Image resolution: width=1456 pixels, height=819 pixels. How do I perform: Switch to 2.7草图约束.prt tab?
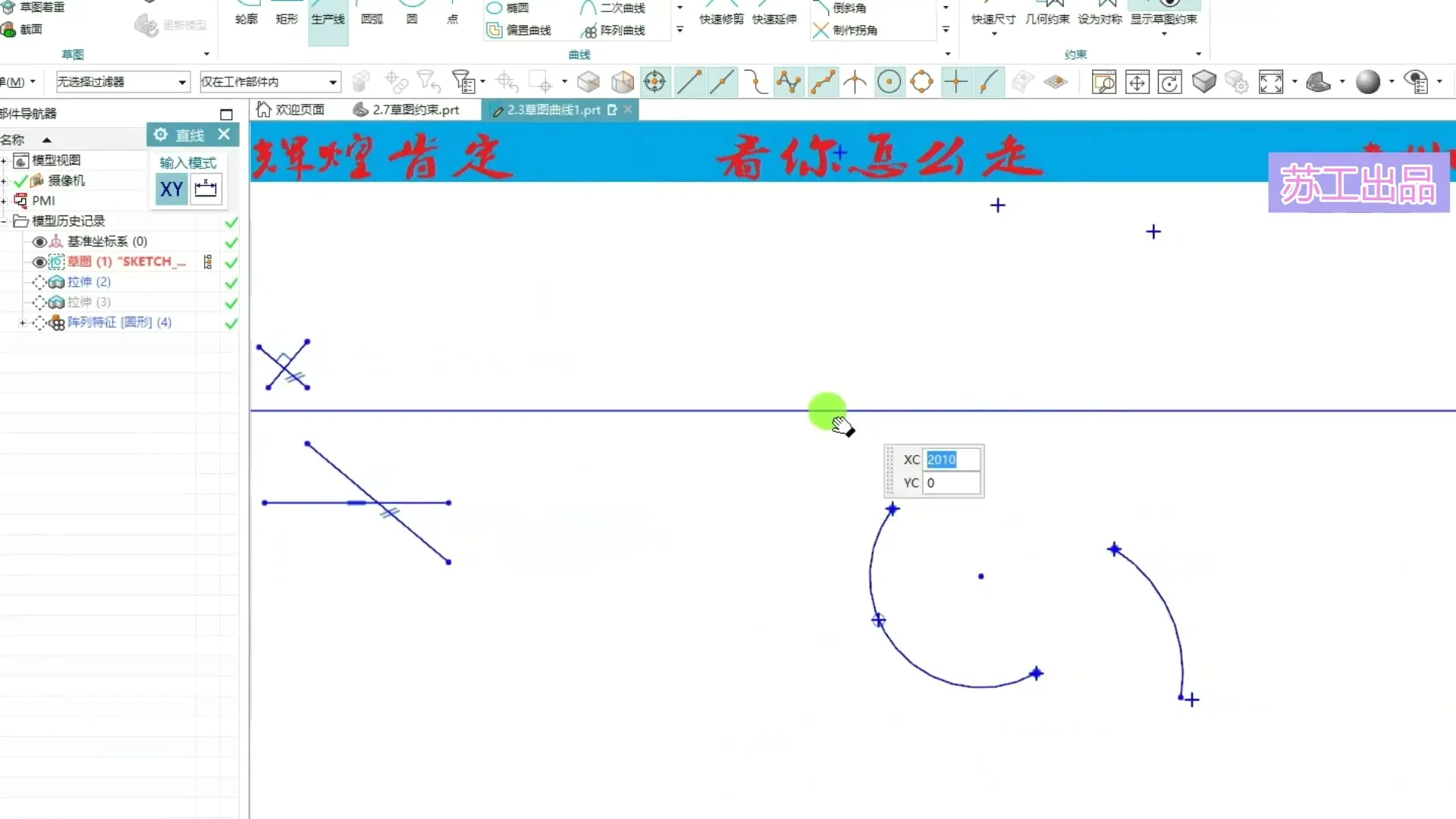[406, 110]
